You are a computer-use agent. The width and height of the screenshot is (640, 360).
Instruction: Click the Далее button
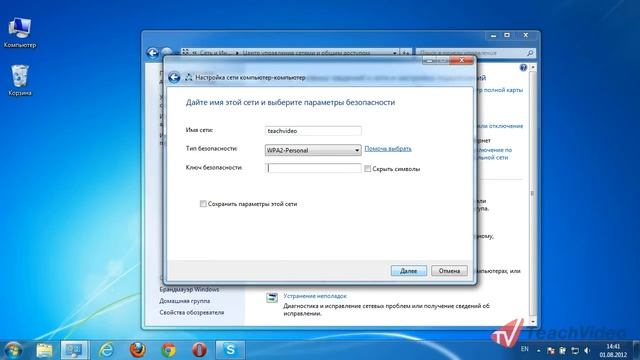[x=409, y=271]
